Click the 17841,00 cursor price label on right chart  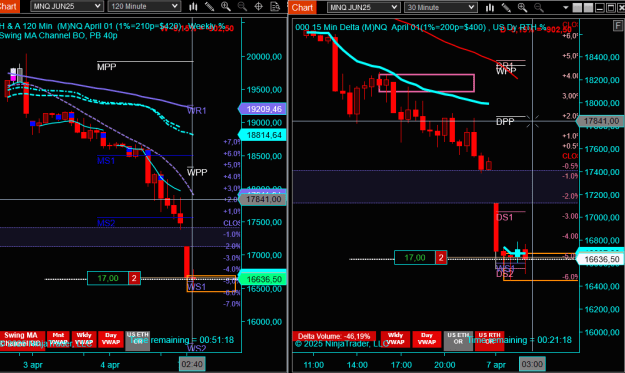pyautogui.click(x=600, y=121)
